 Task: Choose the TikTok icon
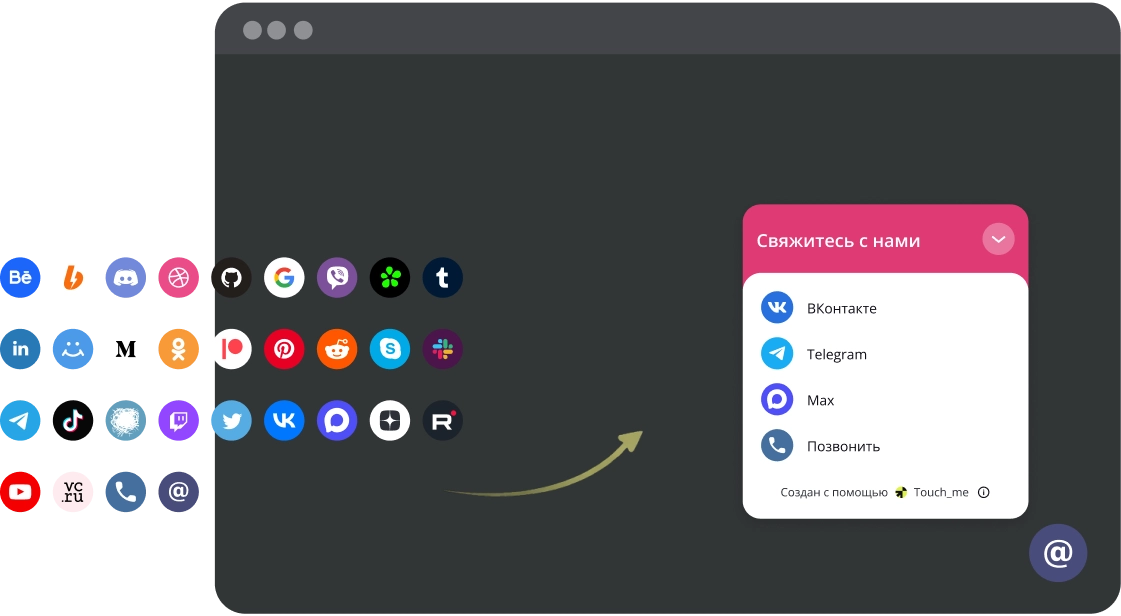tap(73, 421)
